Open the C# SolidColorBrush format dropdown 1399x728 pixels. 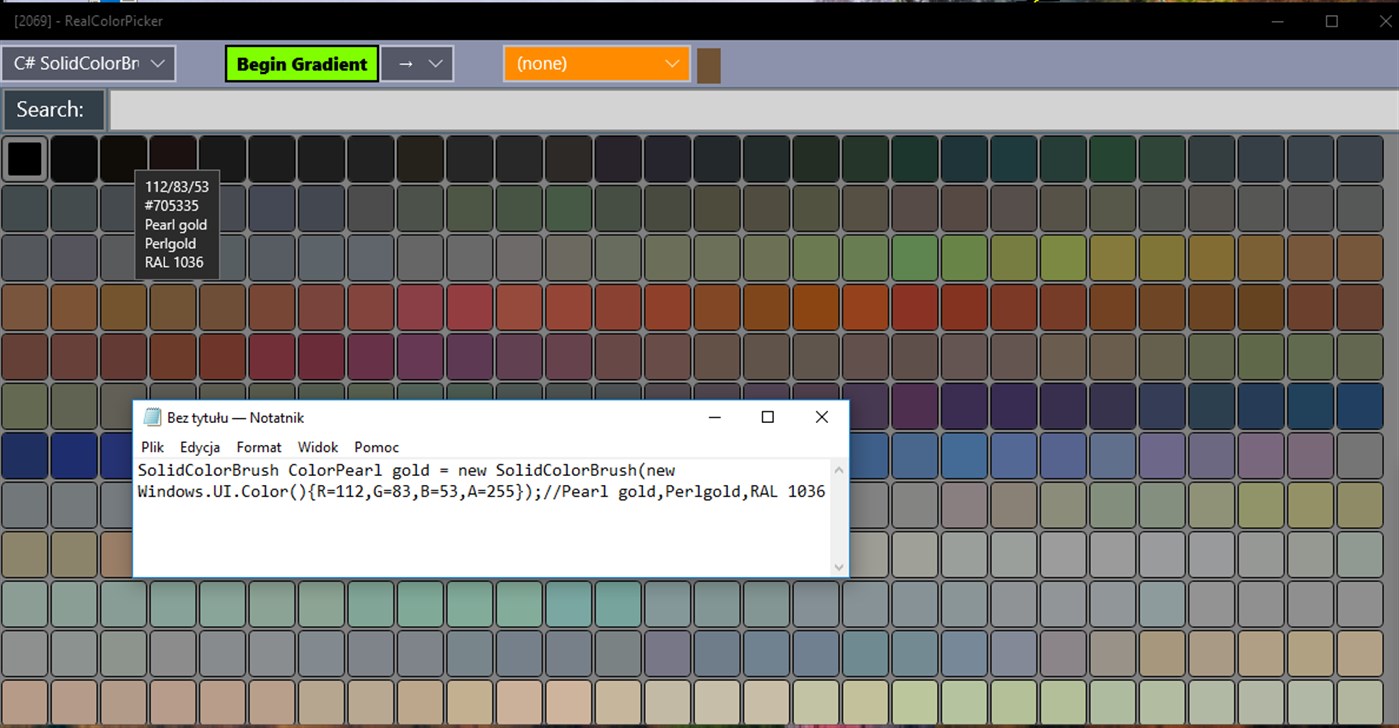(88, 64)
